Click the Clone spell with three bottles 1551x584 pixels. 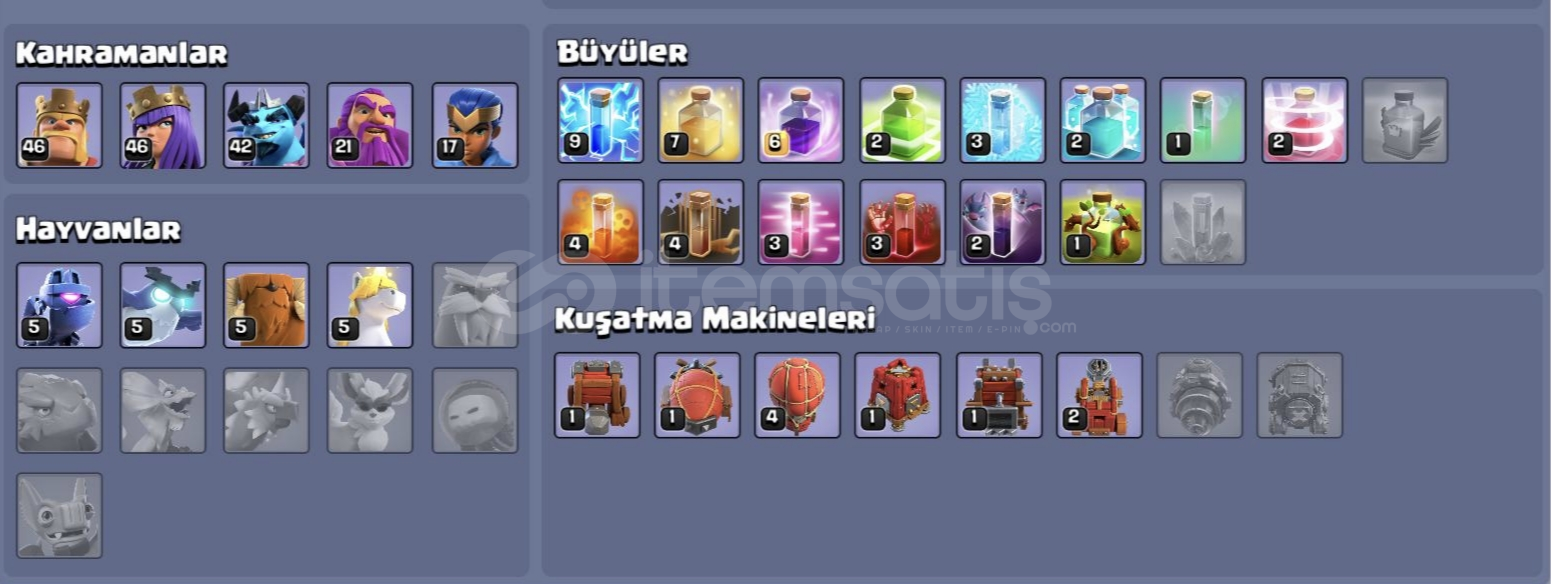(x=1103, y=120)
